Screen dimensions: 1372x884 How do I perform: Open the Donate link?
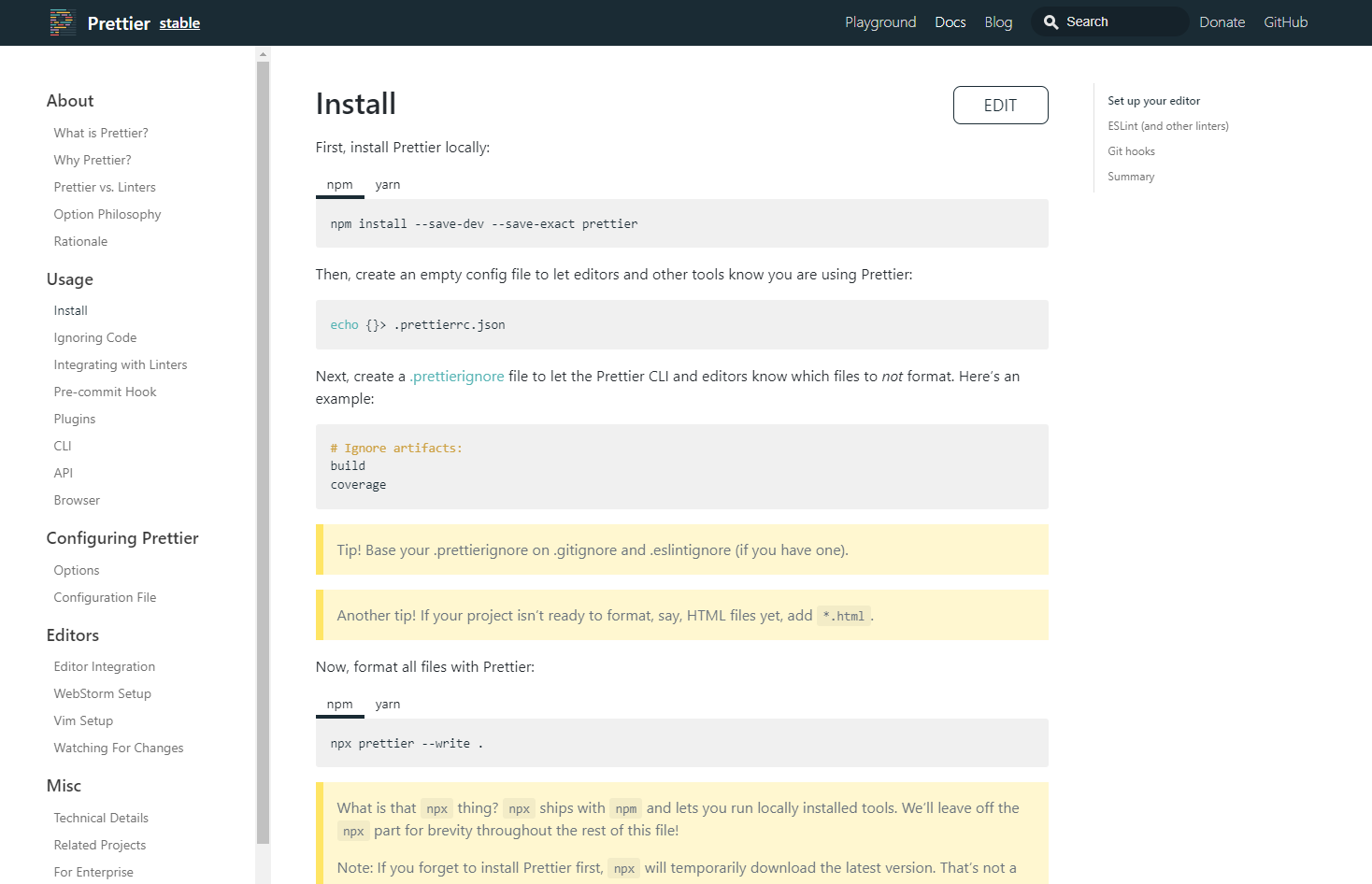click(1222, 22)
